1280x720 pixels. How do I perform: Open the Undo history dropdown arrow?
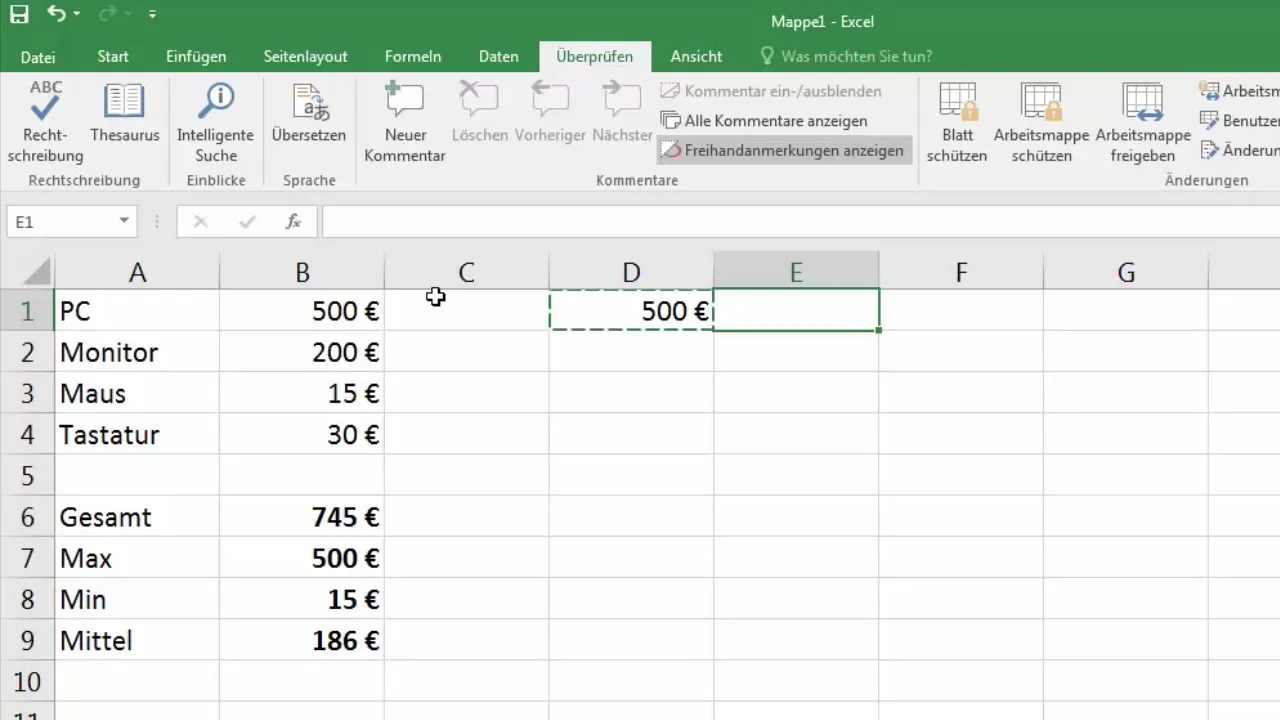[76, 15]
